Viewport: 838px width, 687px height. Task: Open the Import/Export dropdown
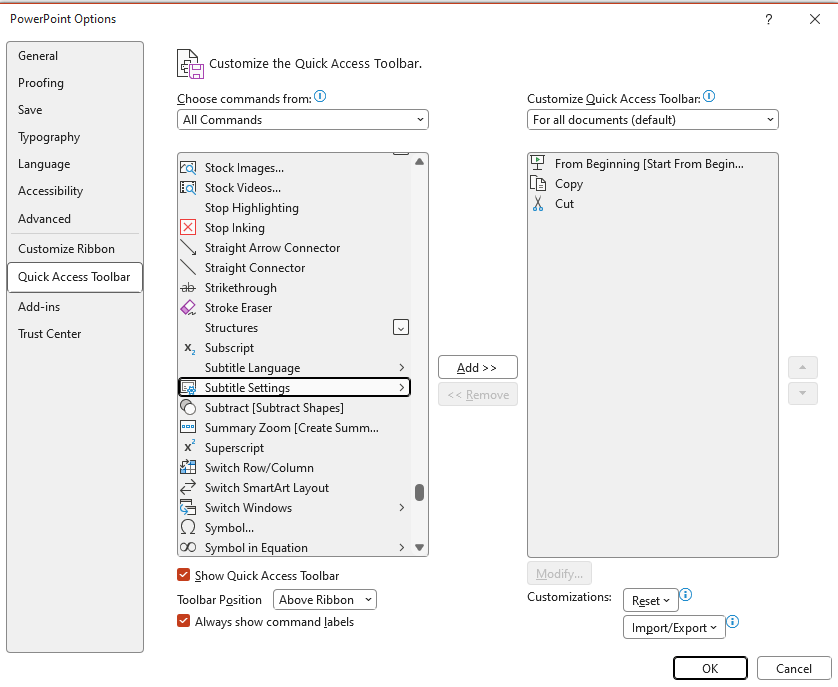point(674,628)
